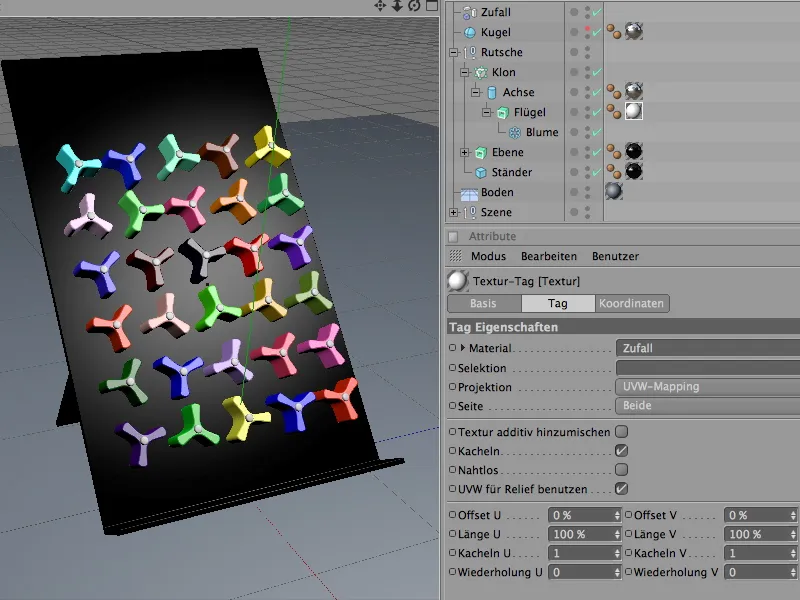800x600 pixels.
Task: Select the material tag on Boden
Action: pos(612,192)
